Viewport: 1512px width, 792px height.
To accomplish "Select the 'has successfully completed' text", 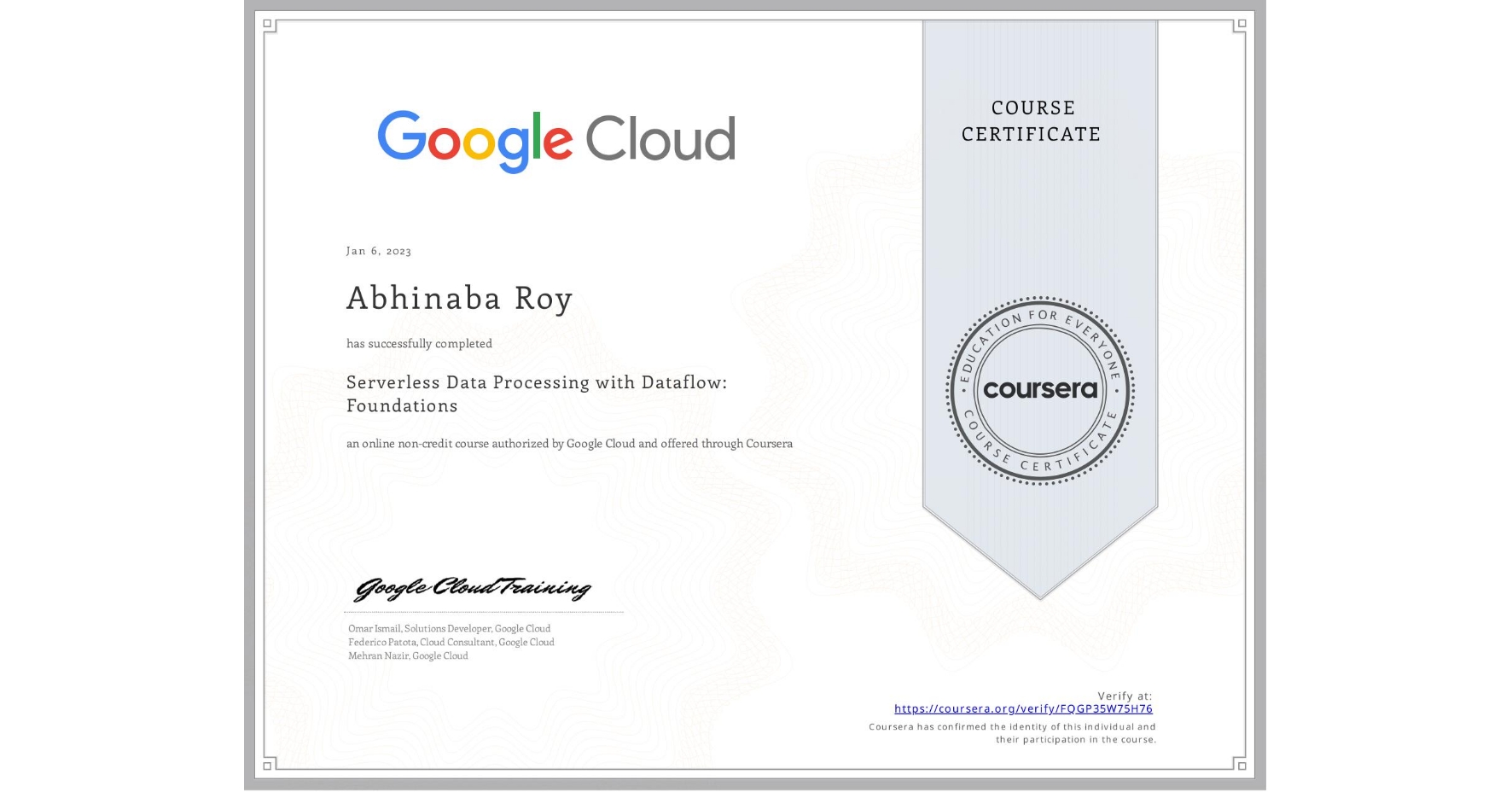I will 419,343.
